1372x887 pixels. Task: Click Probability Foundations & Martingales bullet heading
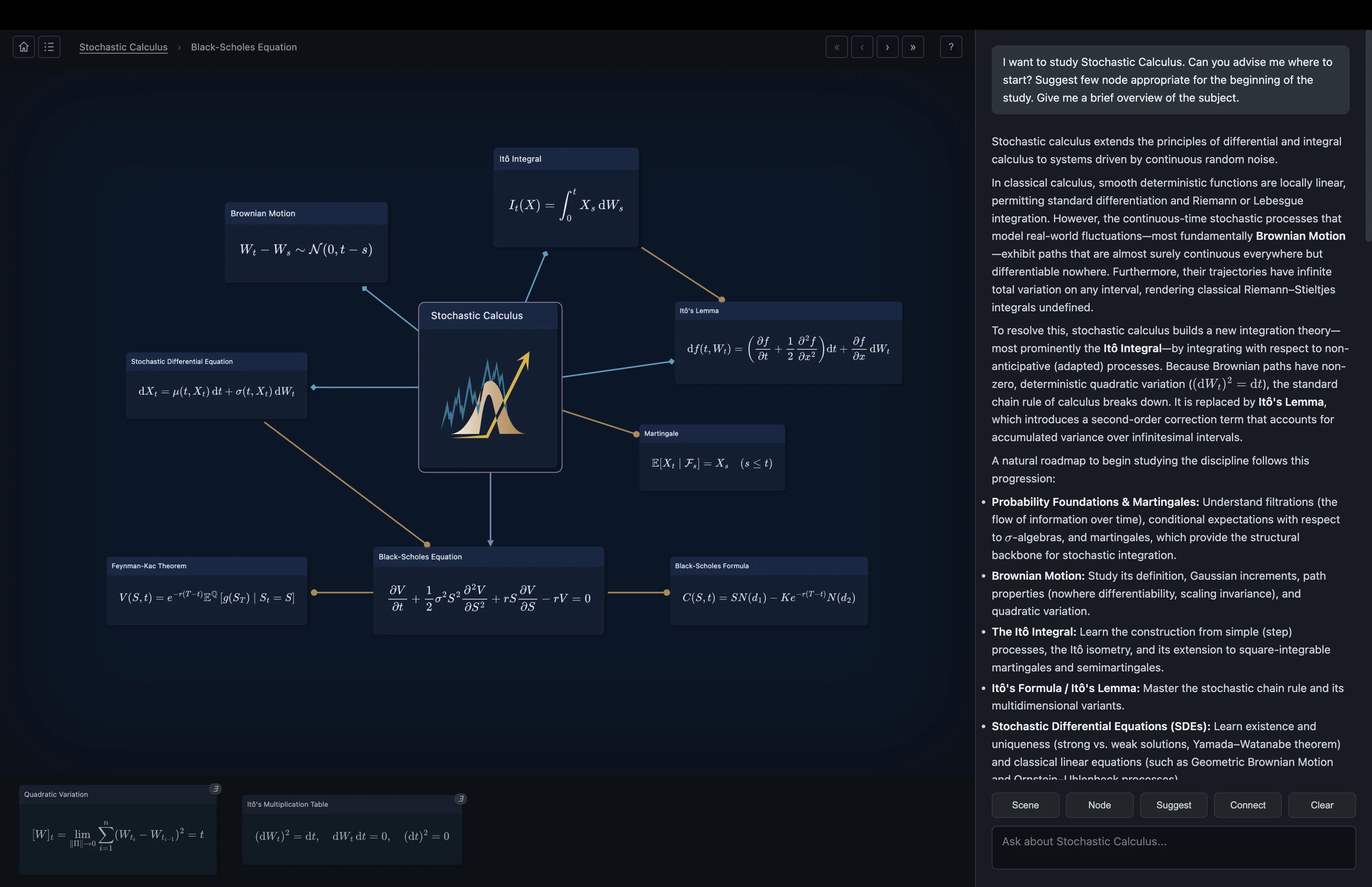1095,502
